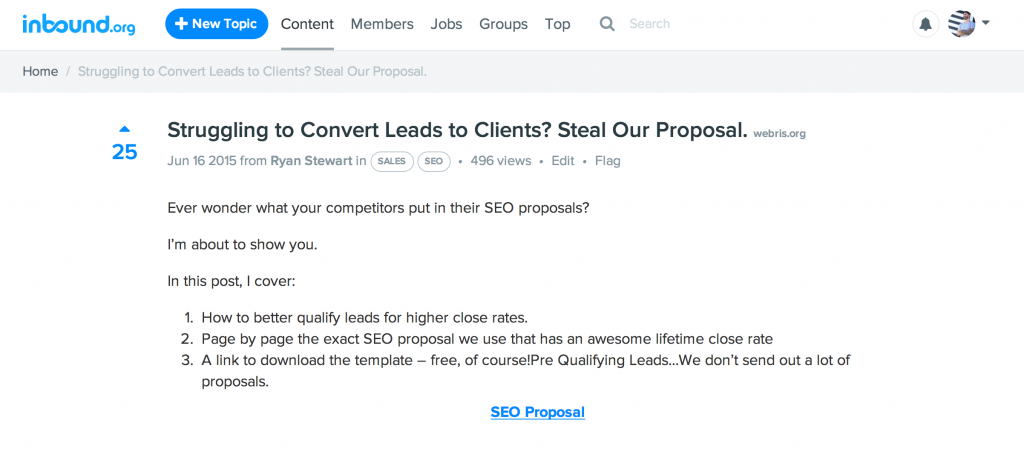Click the New Topic button
Image resolution: width=1024 pixels, height=451 pixels.
pos(216,24)
